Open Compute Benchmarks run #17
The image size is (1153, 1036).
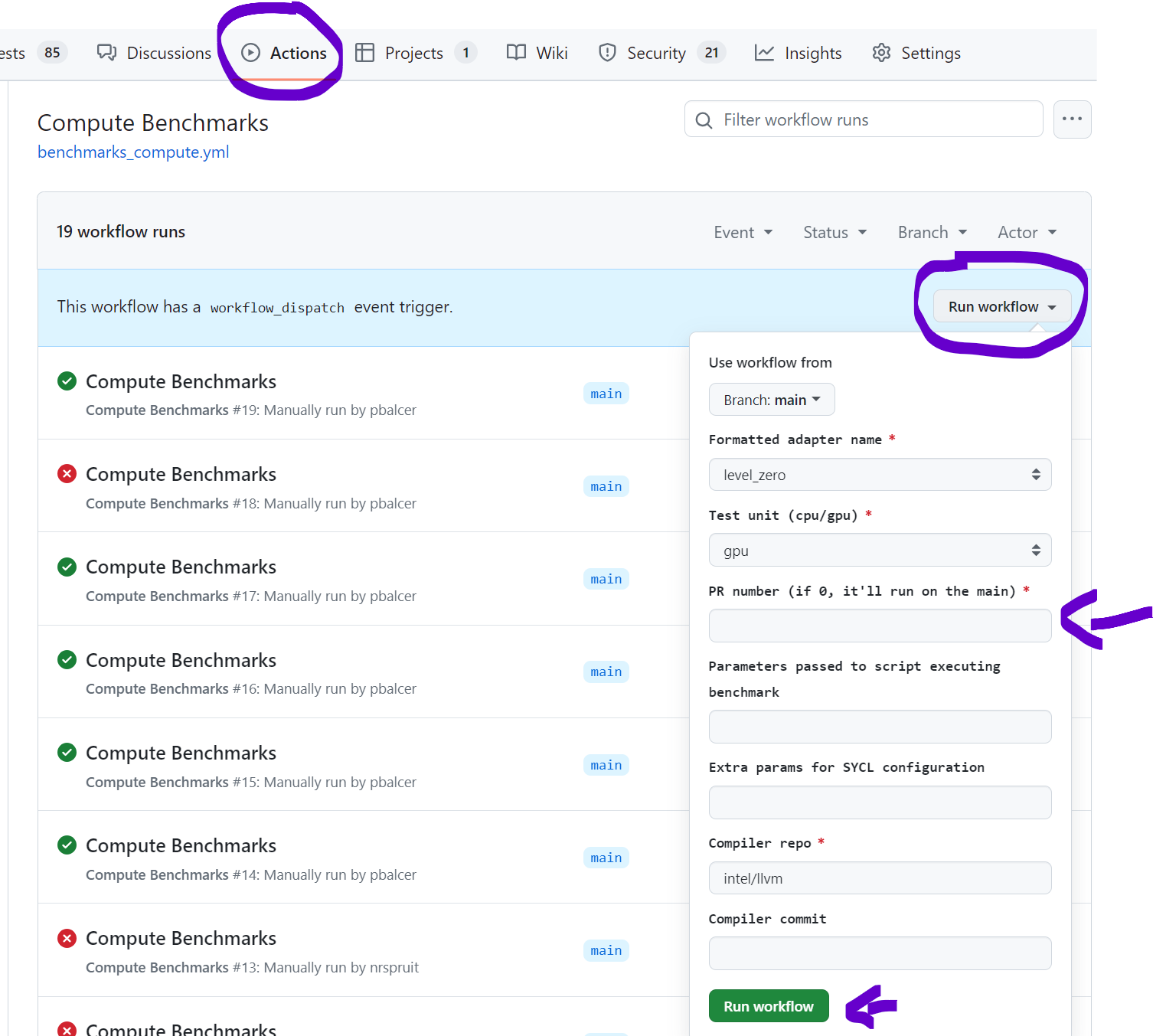(181, 567)
